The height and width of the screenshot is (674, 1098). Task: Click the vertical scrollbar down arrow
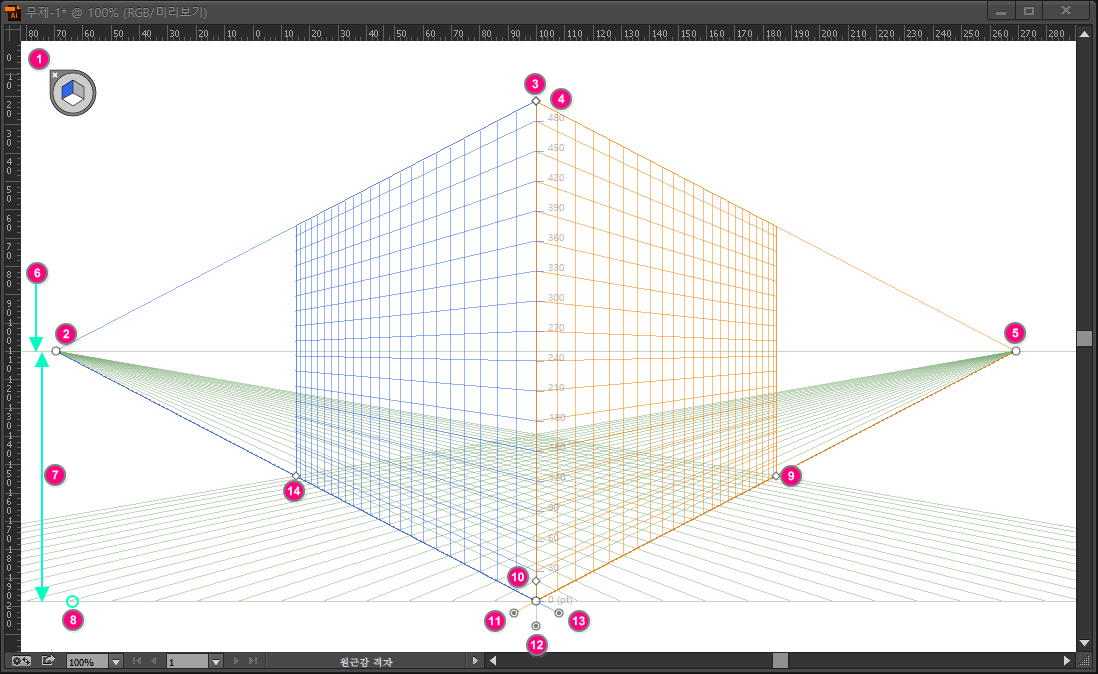click(1084, 643)
